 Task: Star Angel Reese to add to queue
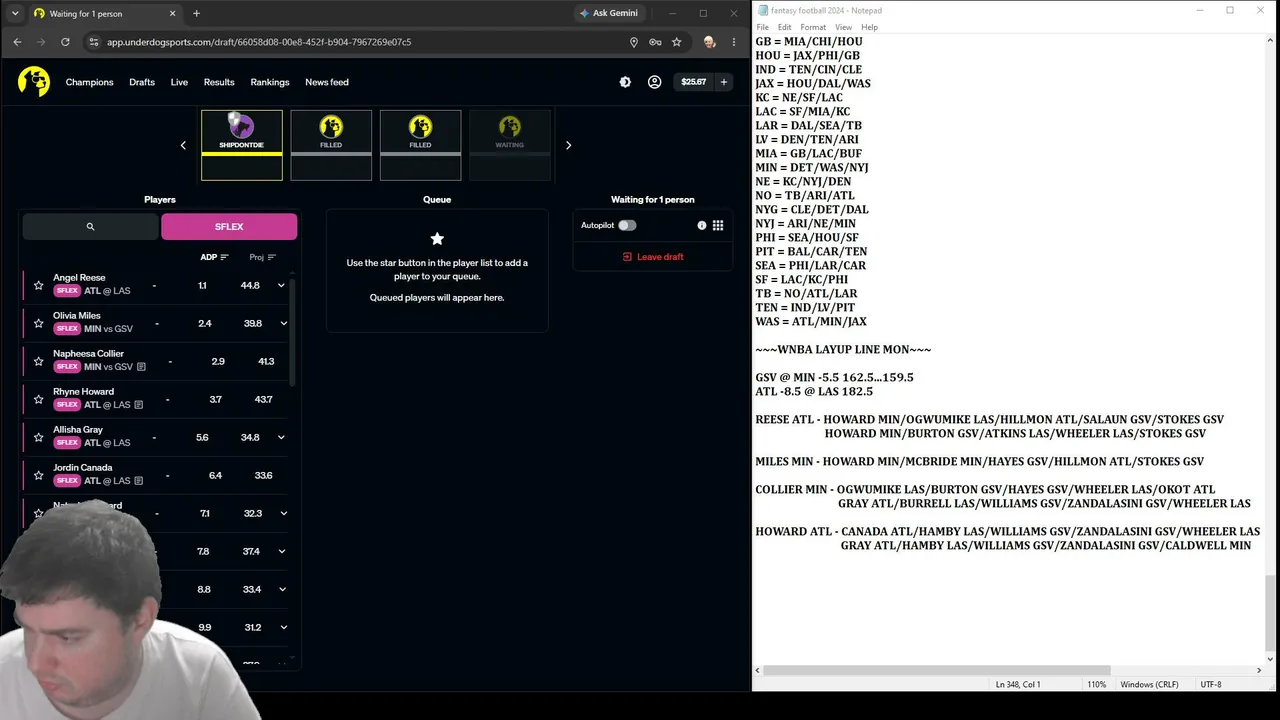pyautogui.click(x=39, y=285)
